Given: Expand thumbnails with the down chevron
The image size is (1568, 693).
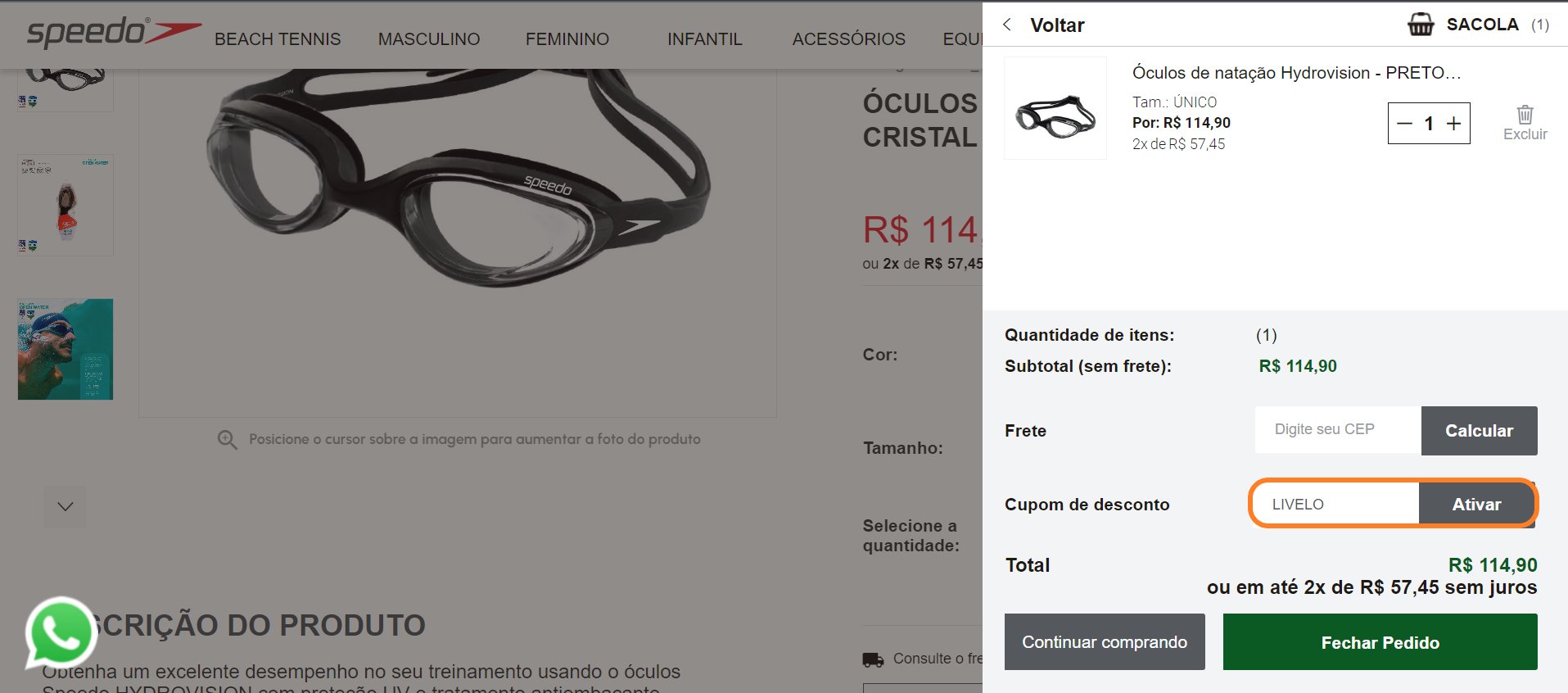Looking at the screenshot, I should tap(66, 506).
